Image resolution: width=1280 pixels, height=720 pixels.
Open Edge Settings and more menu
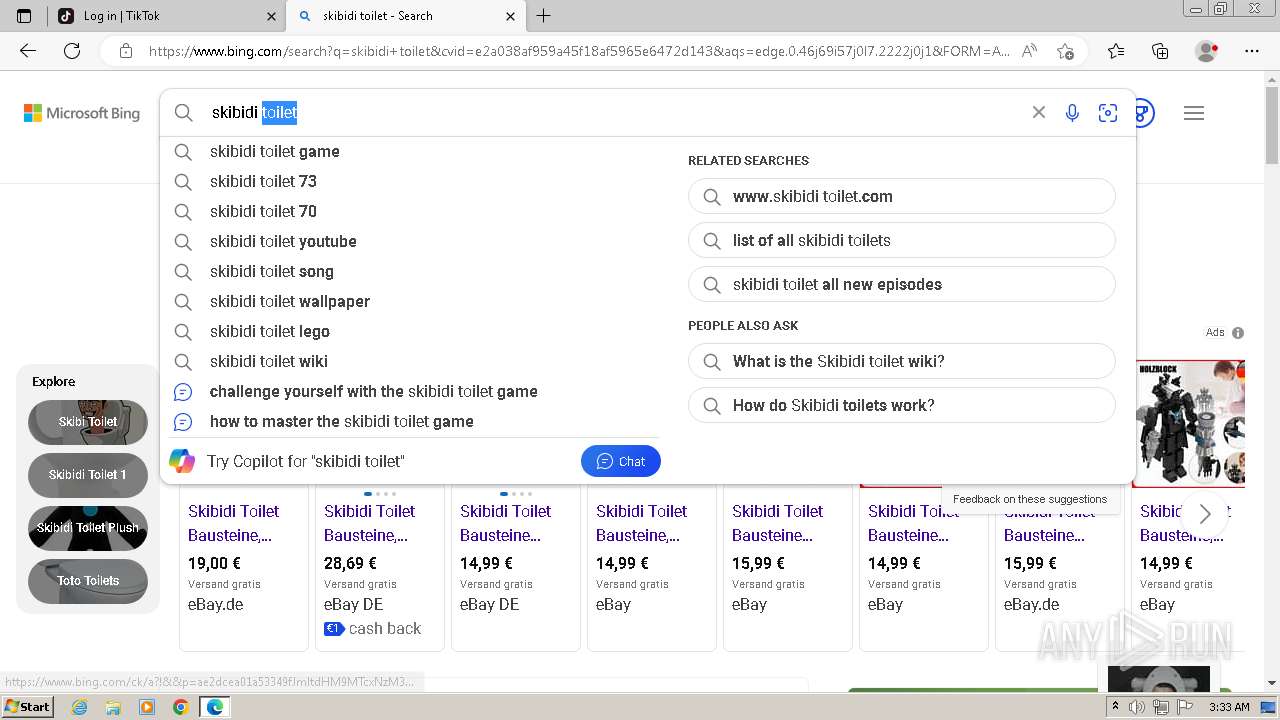(x=1252, y=51)
